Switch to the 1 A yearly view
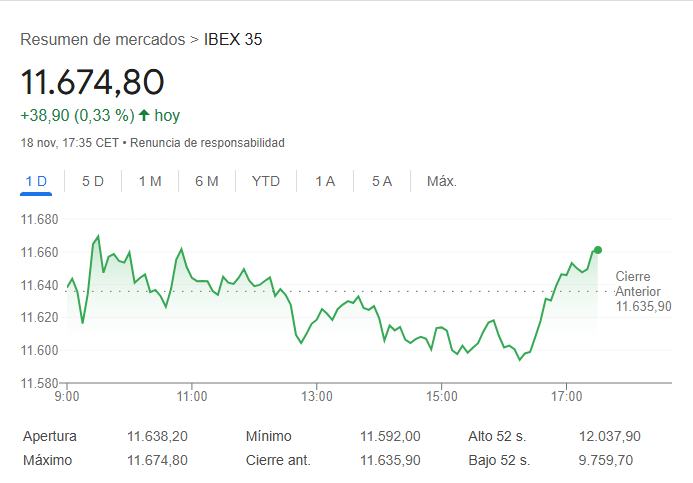This screenshot has width=693, height=483. click(325, 181)
